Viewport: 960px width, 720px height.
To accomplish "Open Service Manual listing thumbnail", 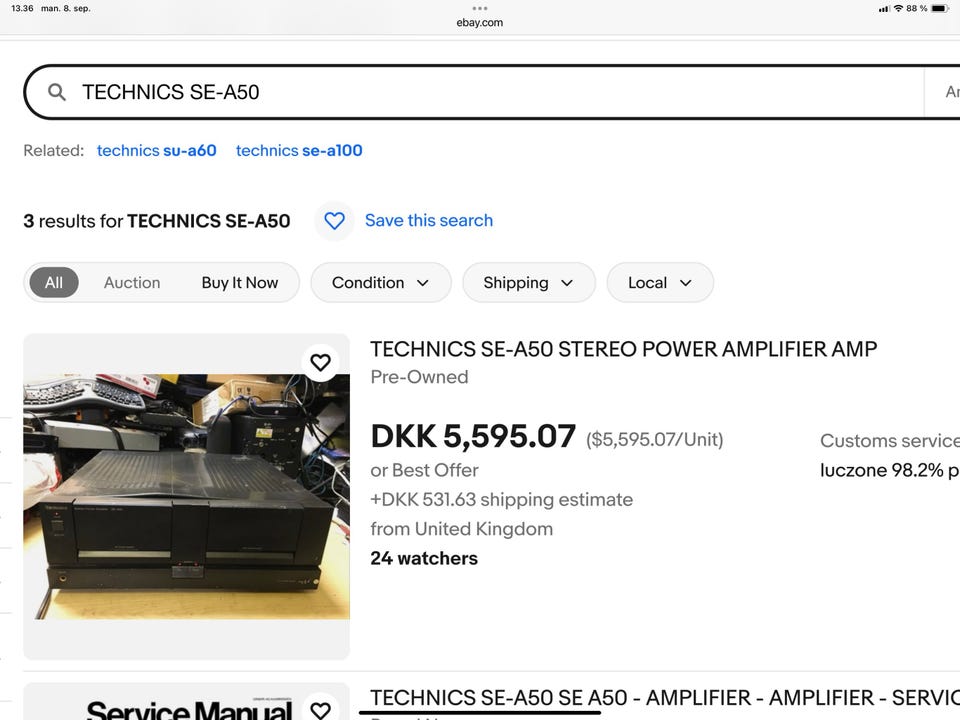I will 187,703.
